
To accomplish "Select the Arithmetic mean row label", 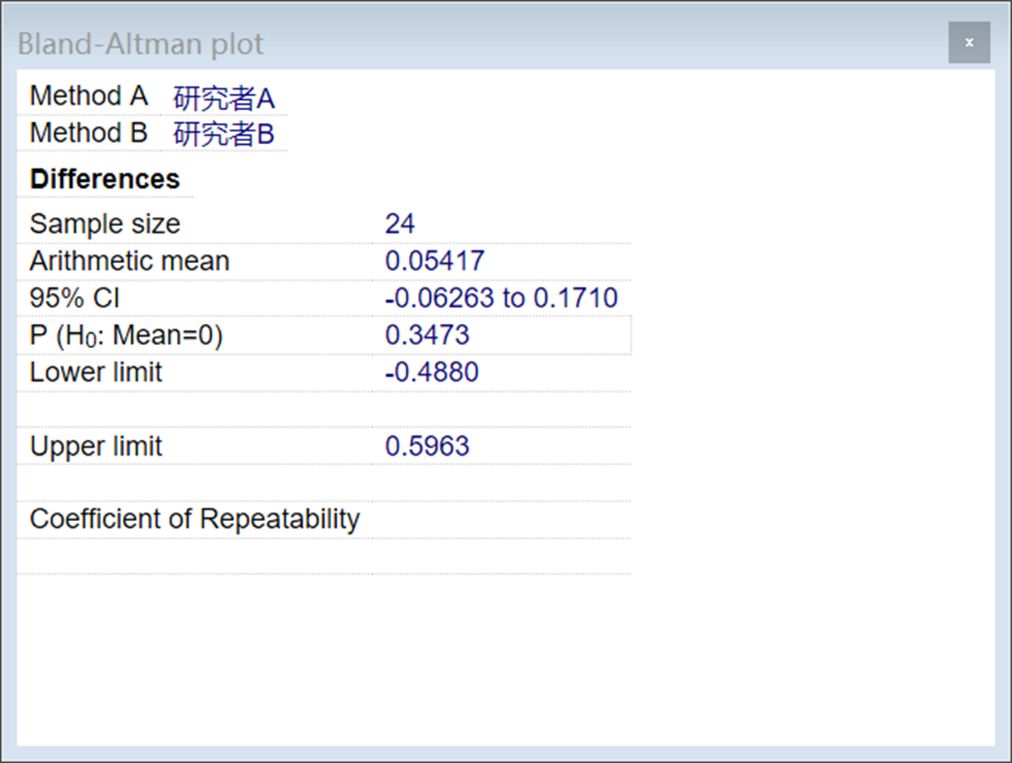I will point(129,261).
